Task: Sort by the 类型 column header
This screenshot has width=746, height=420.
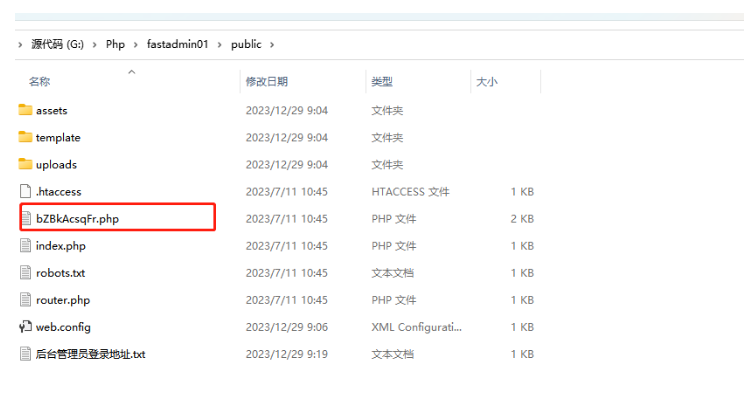Action: pos(382,82)
